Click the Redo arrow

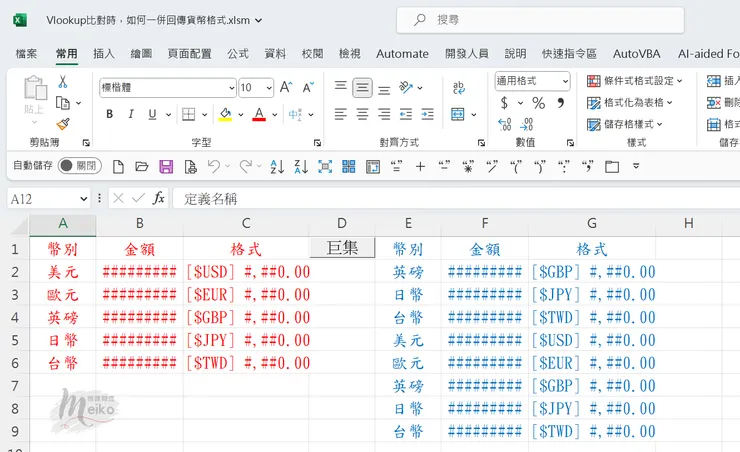[245, 167]
